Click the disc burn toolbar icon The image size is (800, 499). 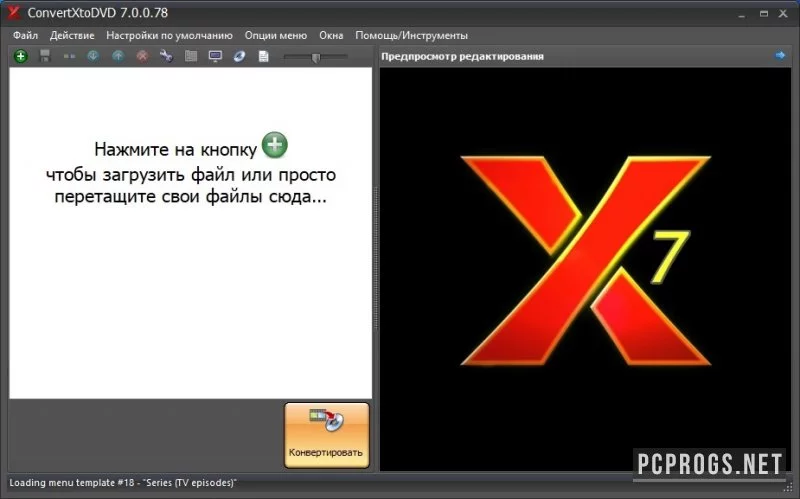point(239,56)
